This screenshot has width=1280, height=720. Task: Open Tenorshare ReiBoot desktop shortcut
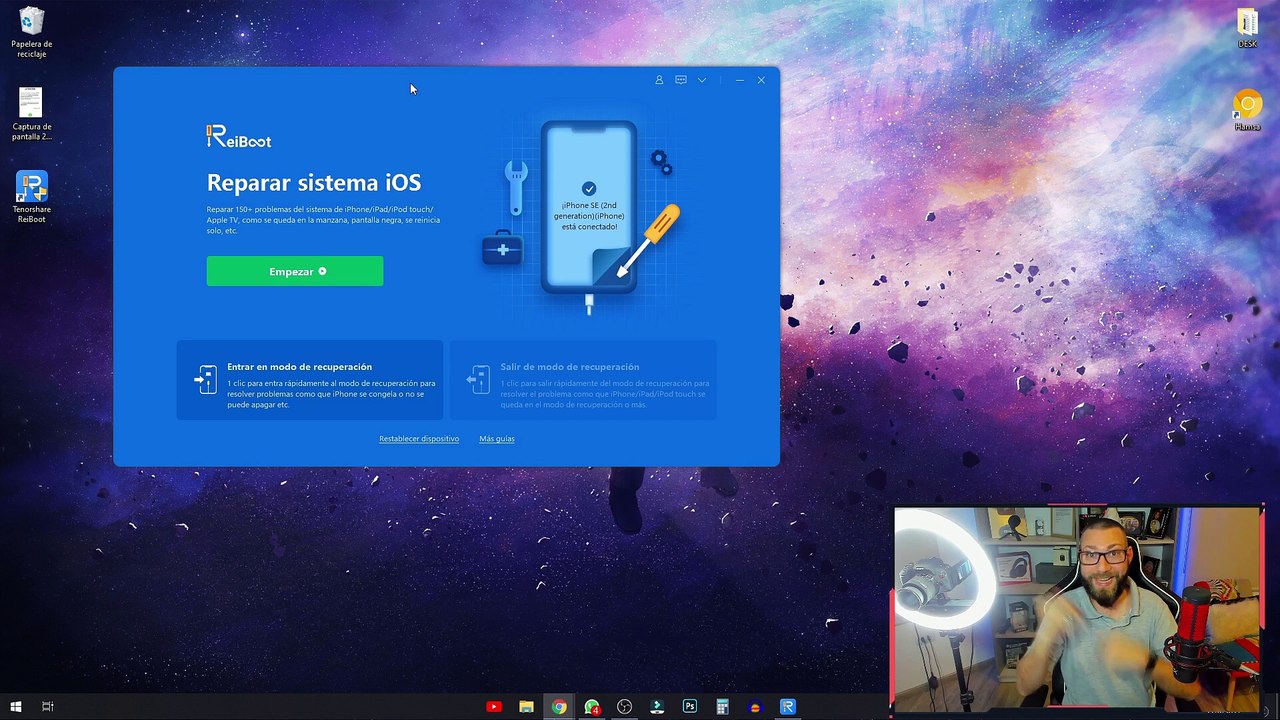pyautogui.click(x=32, y=197)
